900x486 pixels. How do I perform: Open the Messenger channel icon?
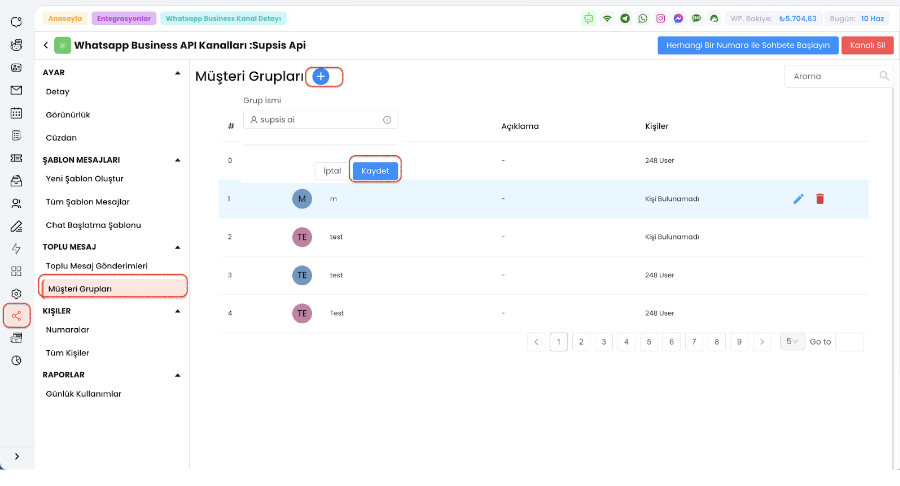click(678, 18)
